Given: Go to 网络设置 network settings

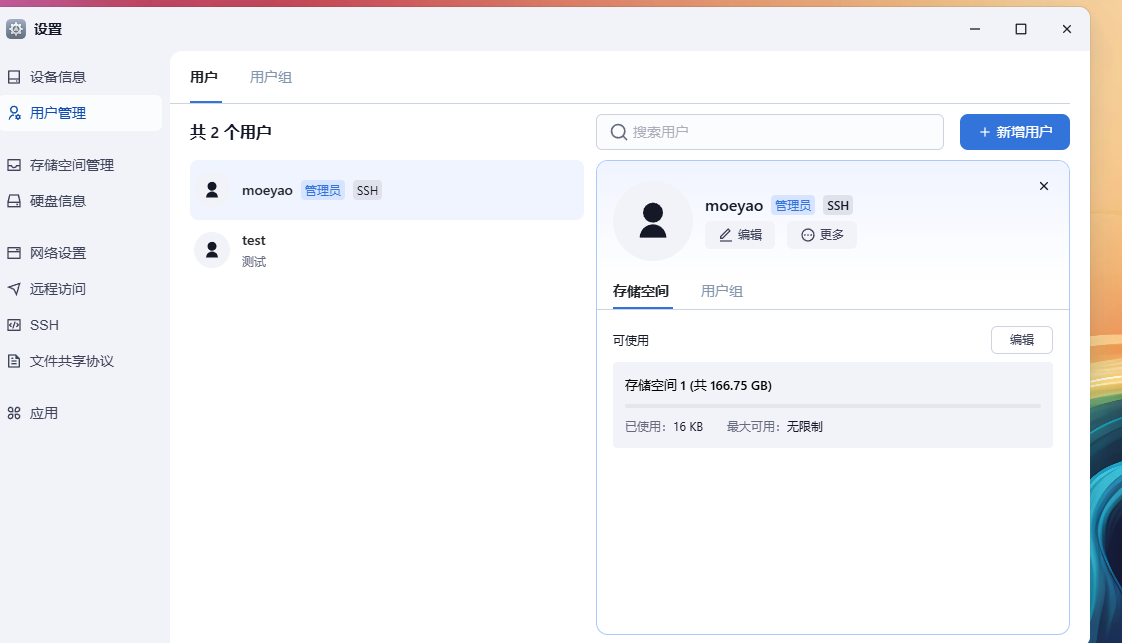Looking at the screenshot, I should pyautogui.click(x=58, y=253).
